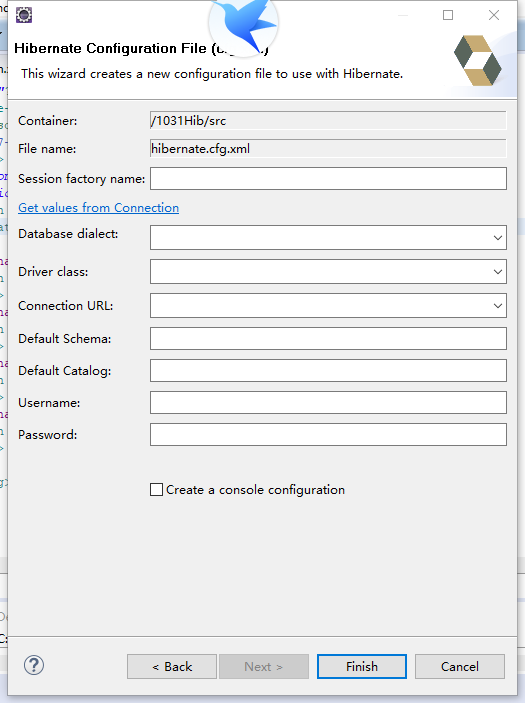Click the Hibernate Configuration File title text
The image size is (525, 703).
[x=141, y=48]
